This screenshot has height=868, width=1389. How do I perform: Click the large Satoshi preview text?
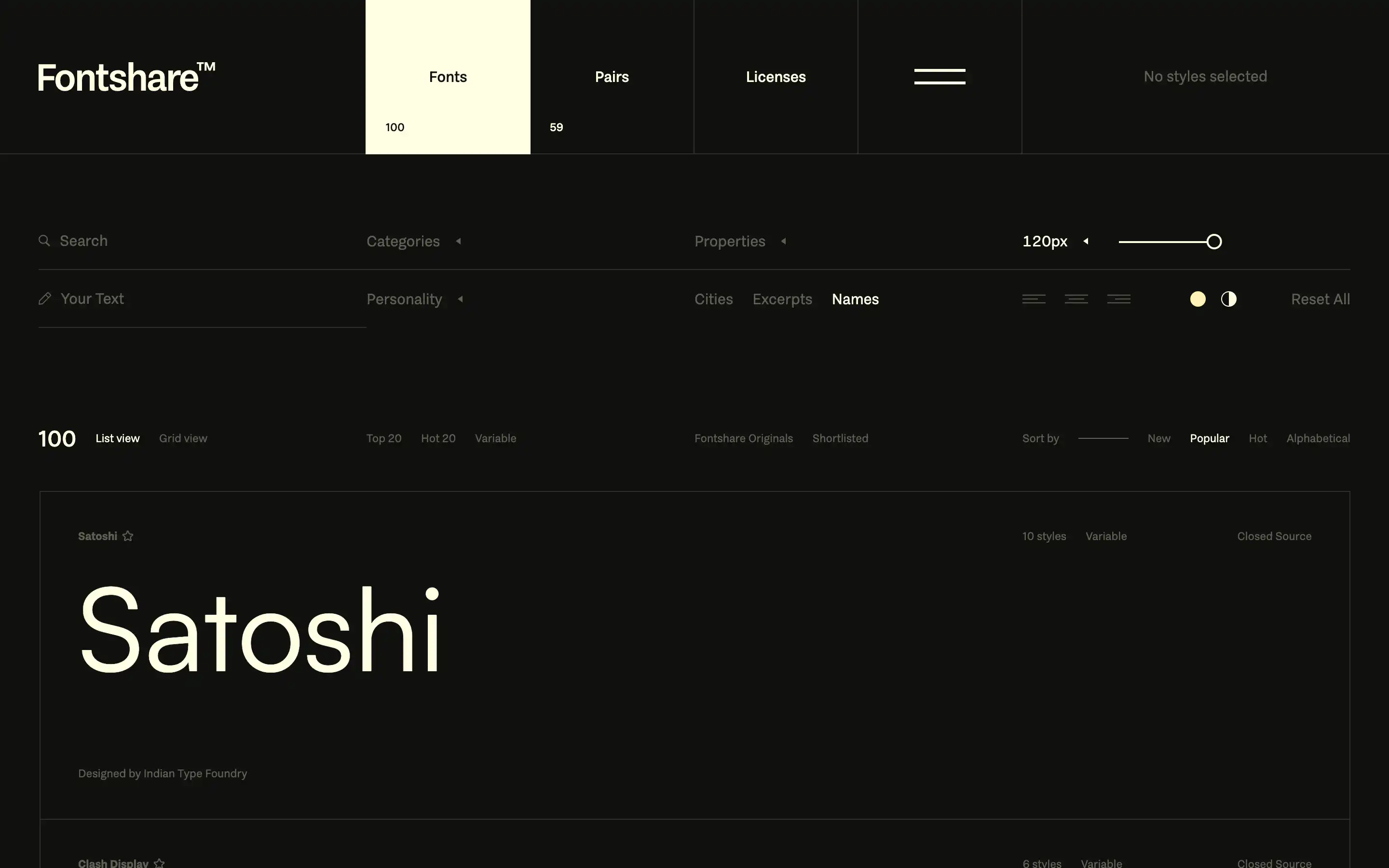tap(260, 630)
